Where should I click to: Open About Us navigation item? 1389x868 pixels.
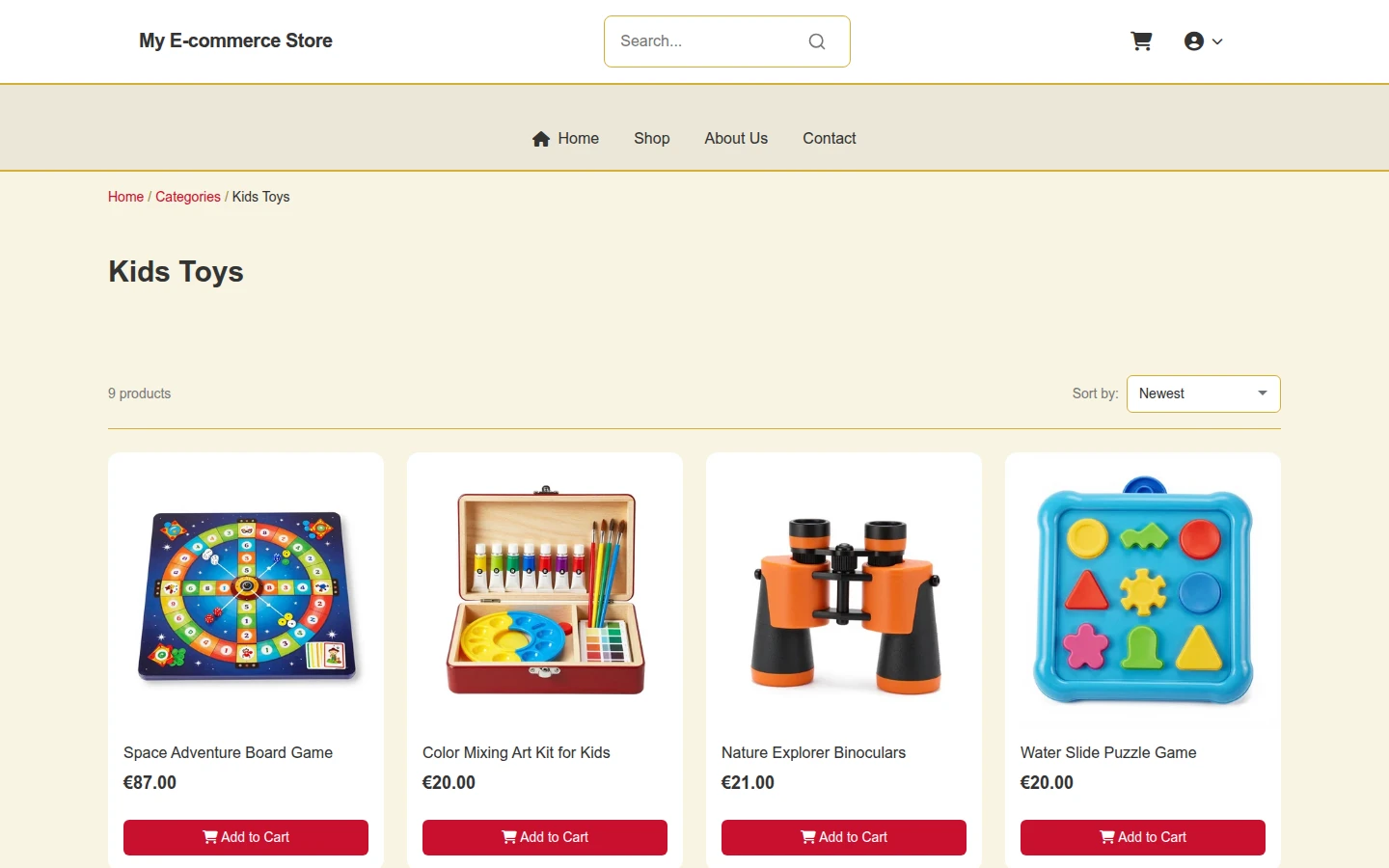point(736,138)
